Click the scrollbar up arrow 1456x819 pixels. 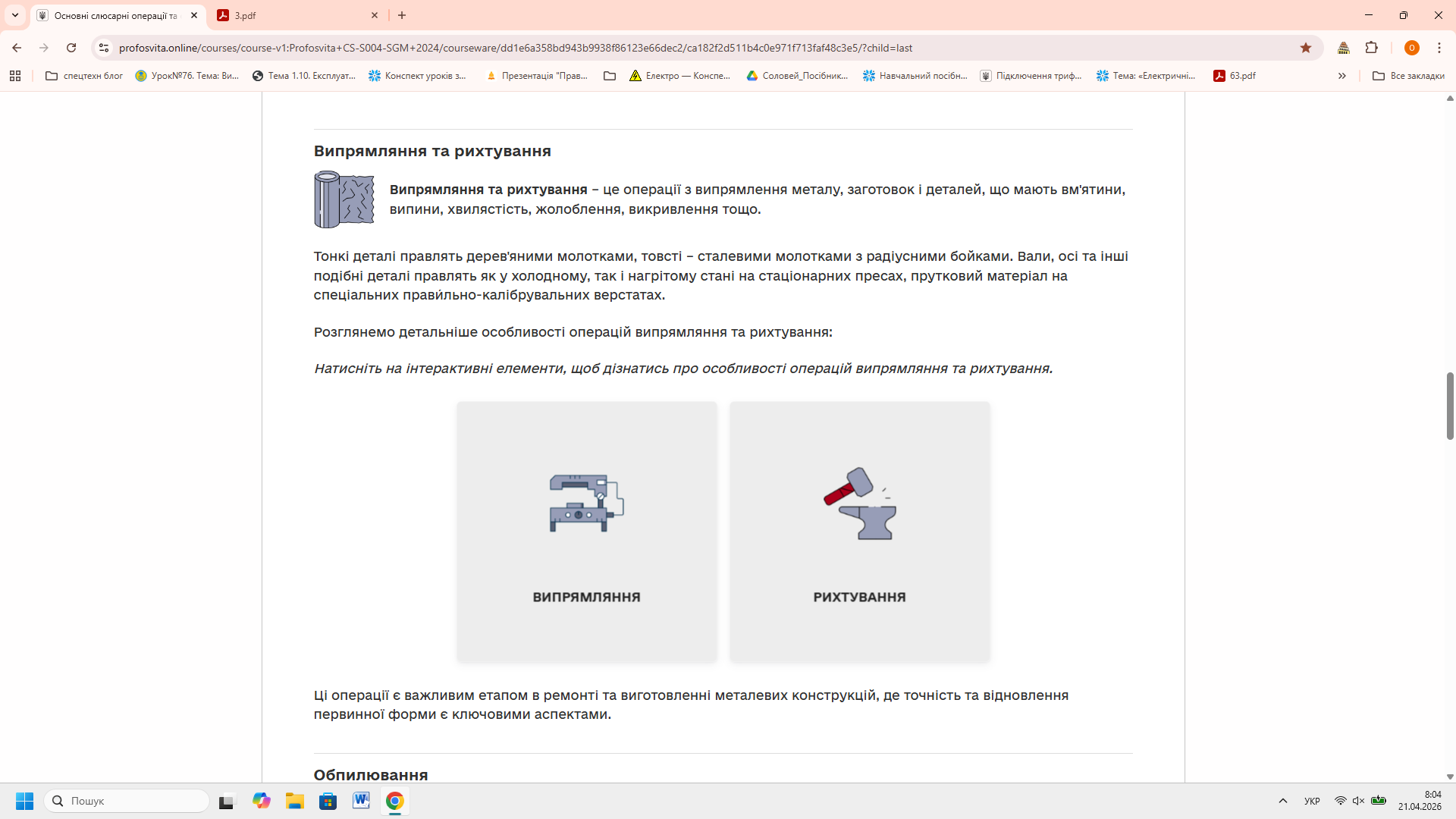(1450, 99)
